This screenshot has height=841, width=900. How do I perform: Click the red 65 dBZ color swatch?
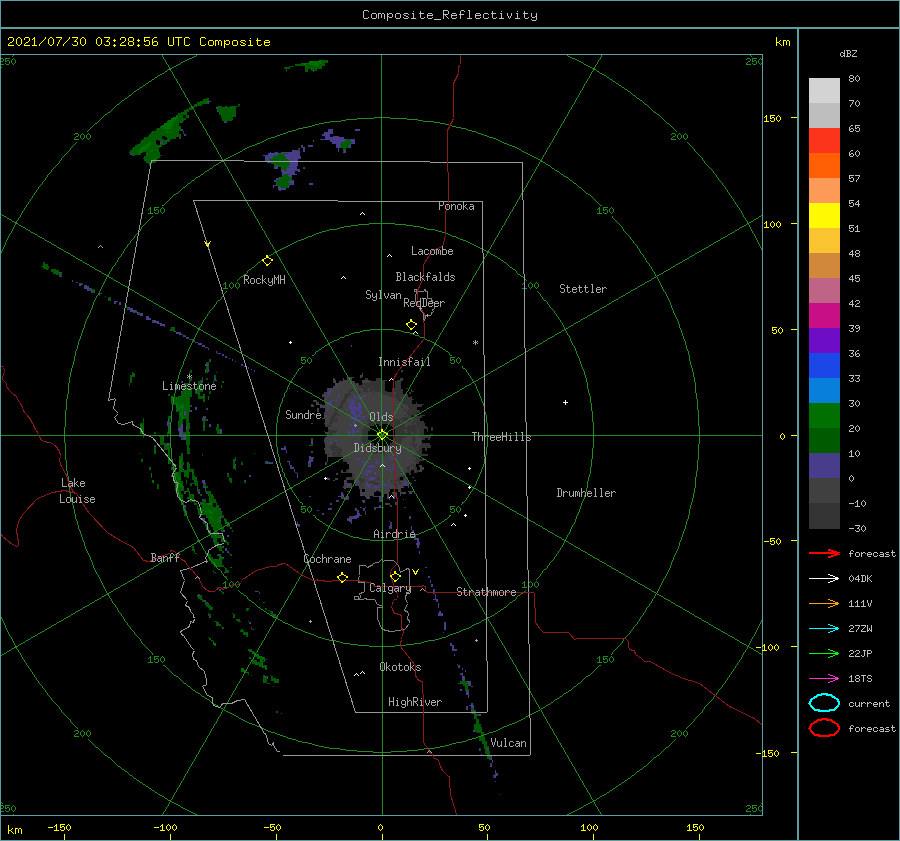coord(824,140)
